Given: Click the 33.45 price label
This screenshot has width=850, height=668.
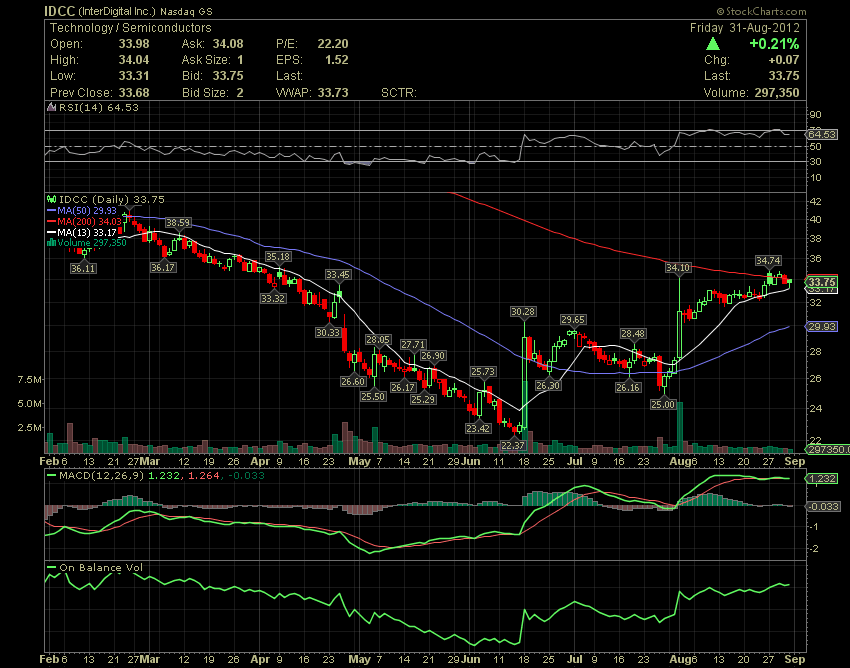Looking at the screenshot, I should (x=338, y=275).
